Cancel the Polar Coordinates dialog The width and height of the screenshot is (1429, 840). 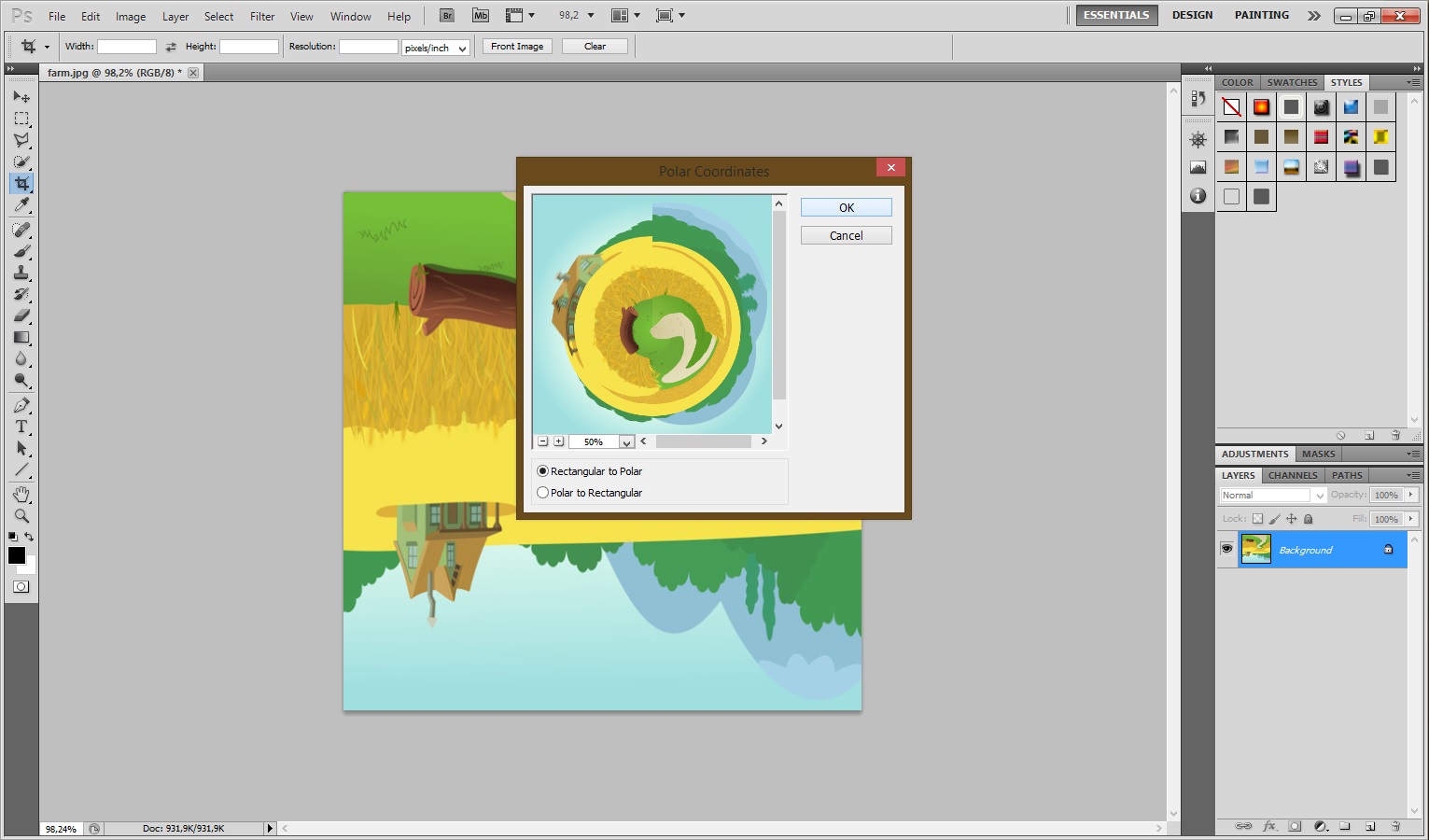click(x=846, y=235)
